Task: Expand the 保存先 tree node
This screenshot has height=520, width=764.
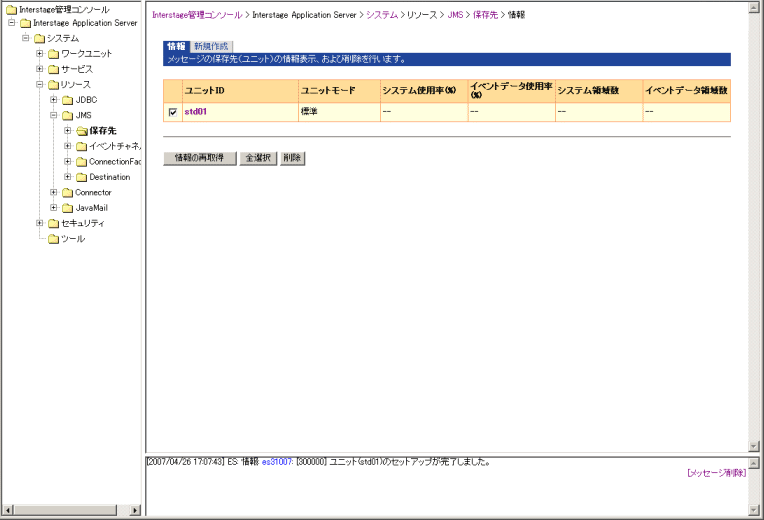Action: click(x=68, y=131)
